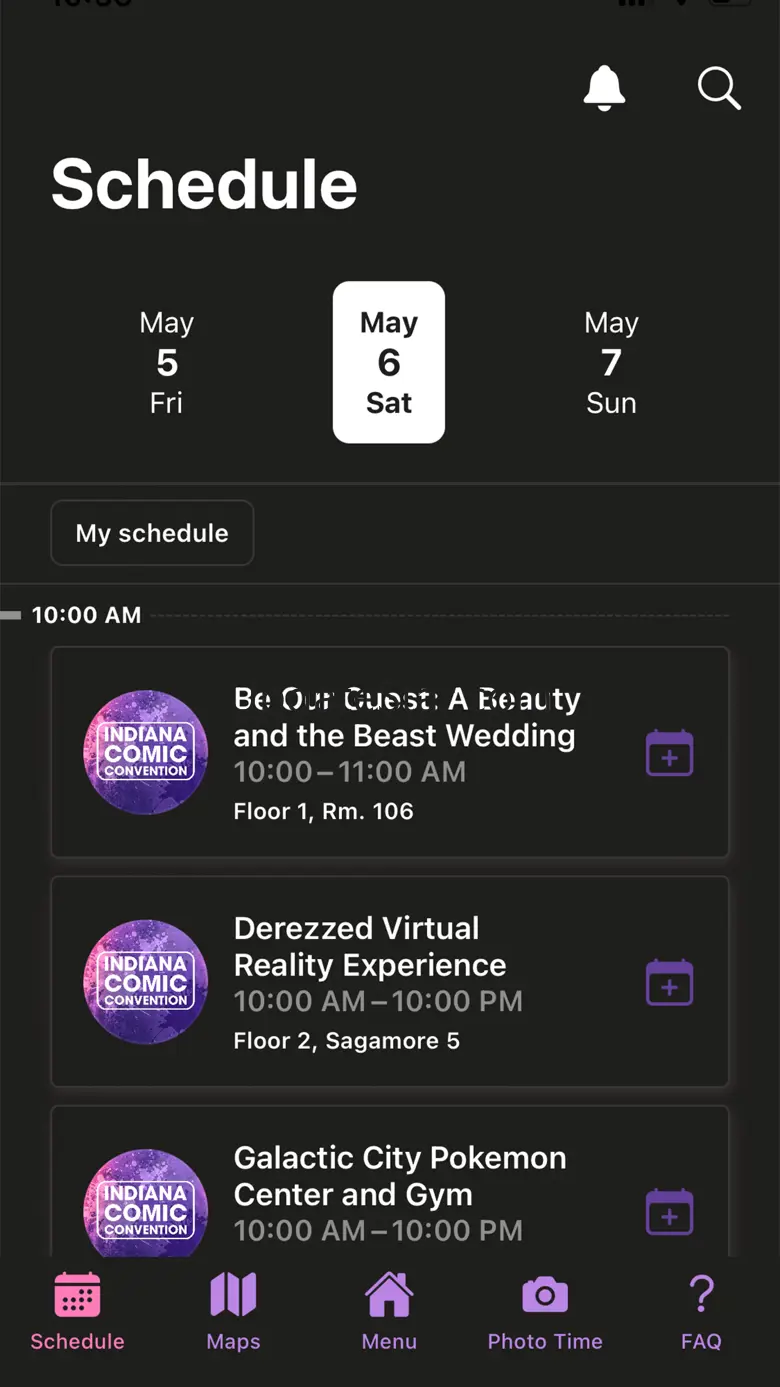The width and height of the screenshot is (780, 1387).
Task: Tap the 10:00 AM time marker
Action: [86, 615]
